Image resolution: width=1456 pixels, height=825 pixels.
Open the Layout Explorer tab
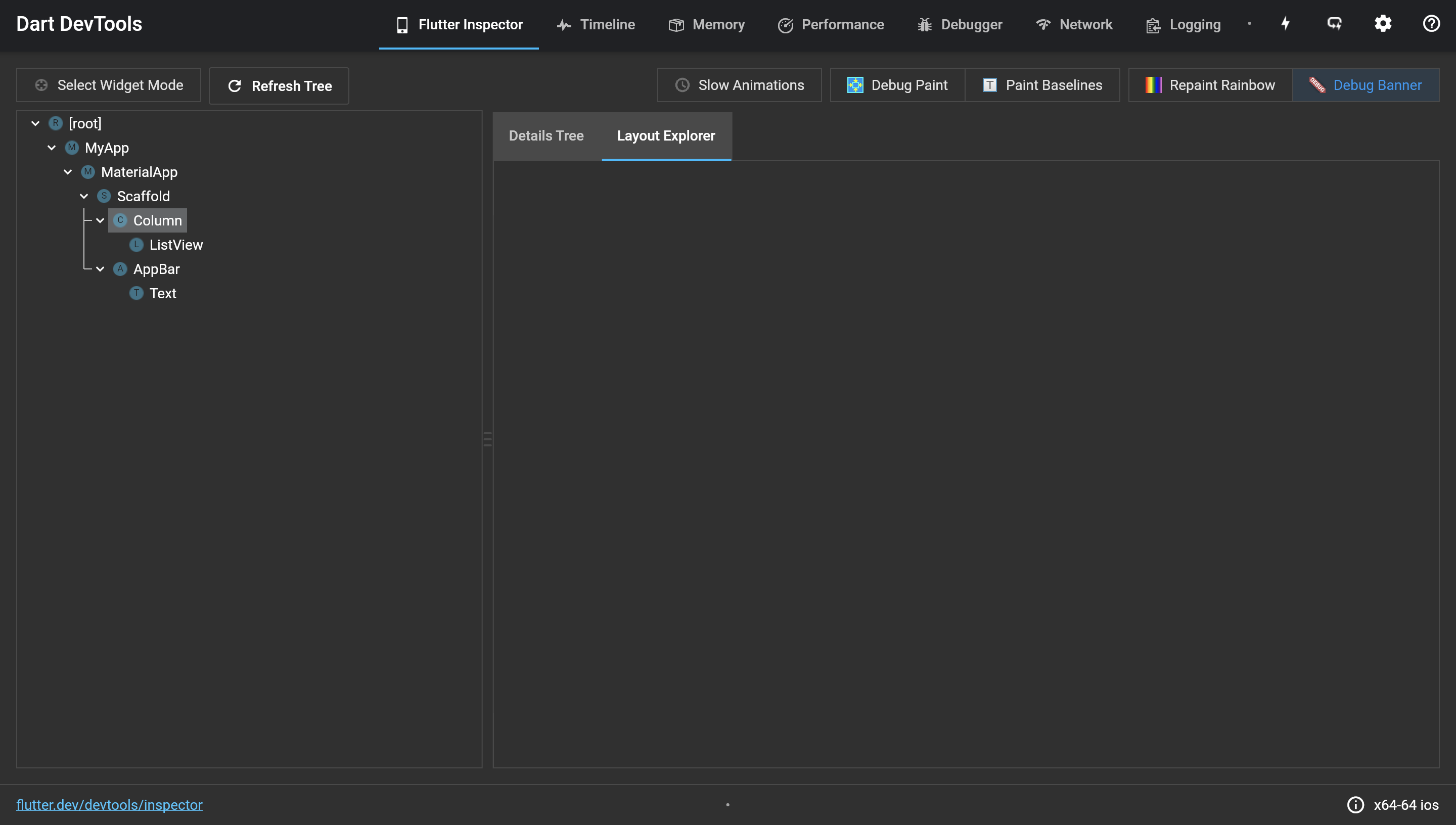pyautogui.click(x=666, y=135)
